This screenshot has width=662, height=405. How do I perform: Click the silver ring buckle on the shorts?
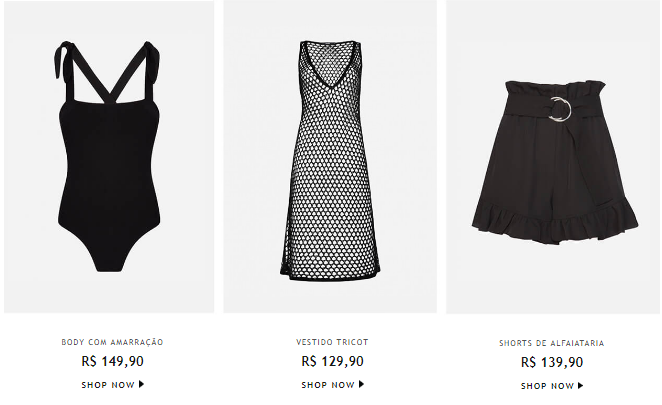560,110
